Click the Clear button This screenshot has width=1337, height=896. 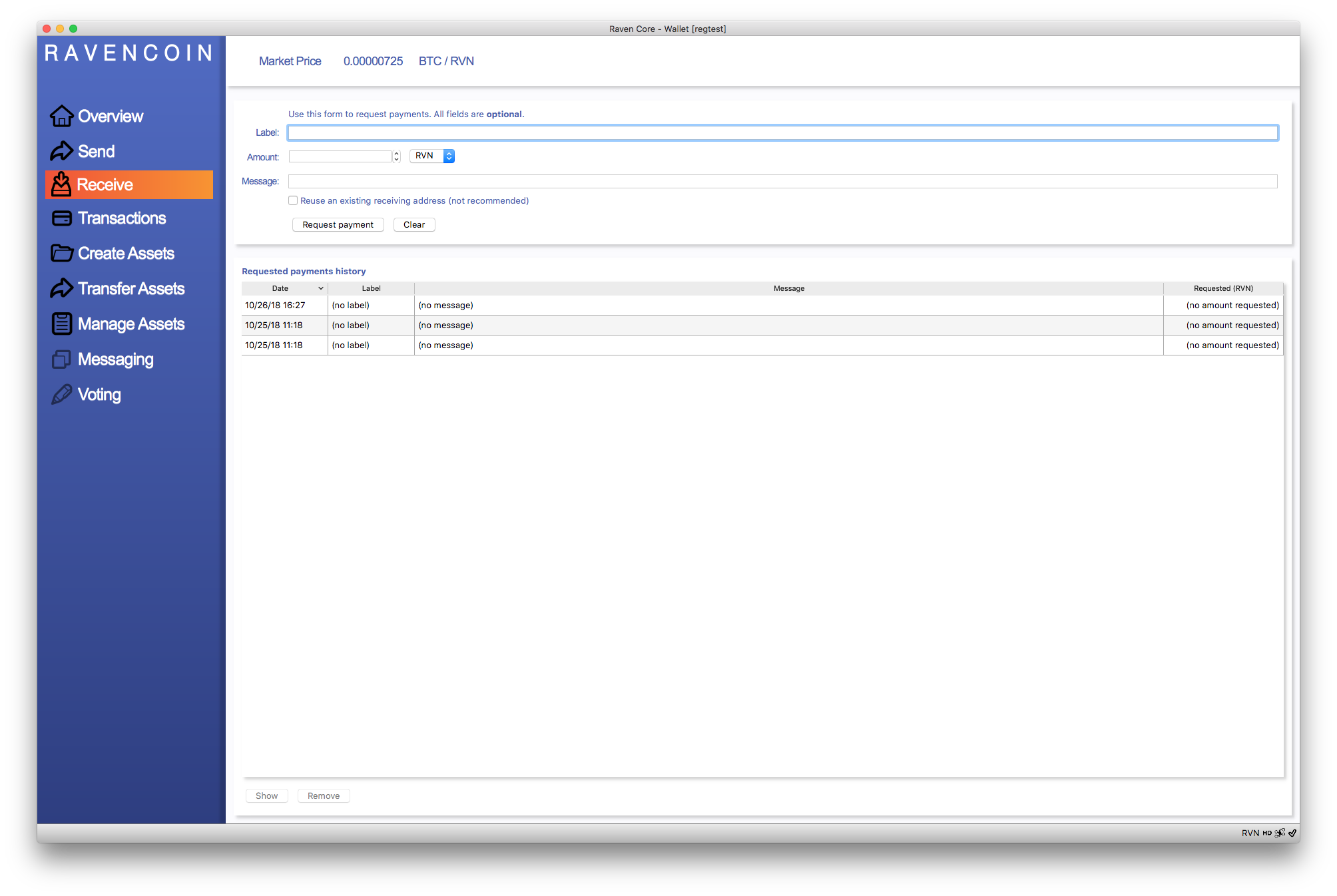(x=413, y=224)
